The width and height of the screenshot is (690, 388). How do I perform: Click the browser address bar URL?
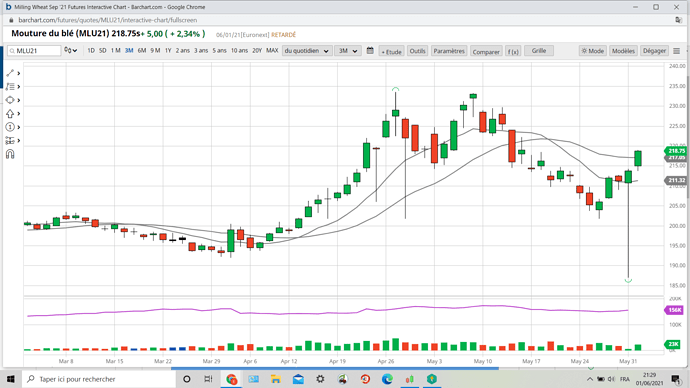tap(108, 20)
